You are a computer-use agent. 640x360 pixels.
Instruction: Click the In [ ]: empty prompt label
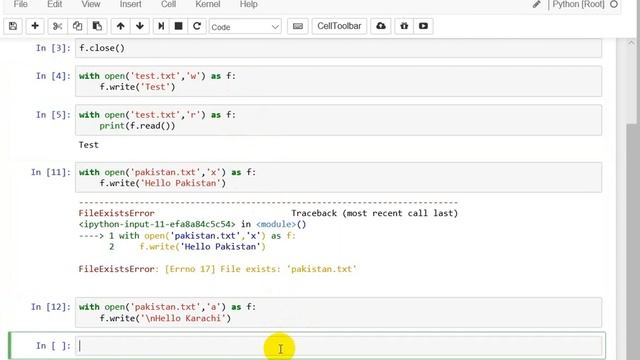(x=53, y=346)
